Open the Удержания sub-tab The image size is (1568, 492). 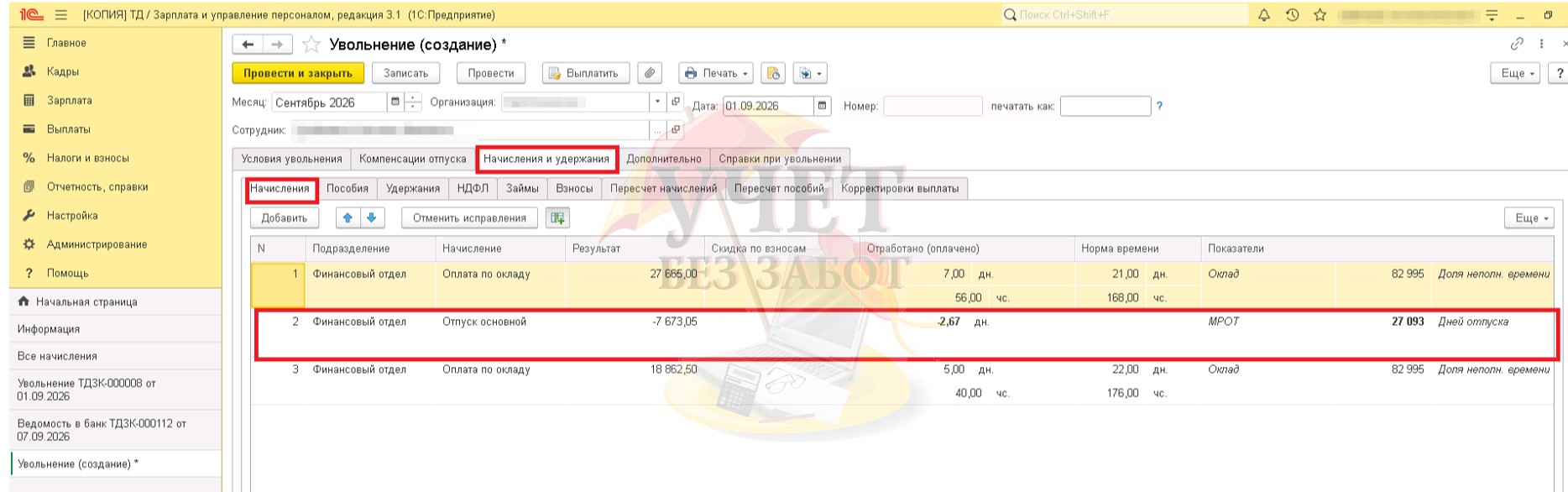pyautogui.click(x=412, y=188)
